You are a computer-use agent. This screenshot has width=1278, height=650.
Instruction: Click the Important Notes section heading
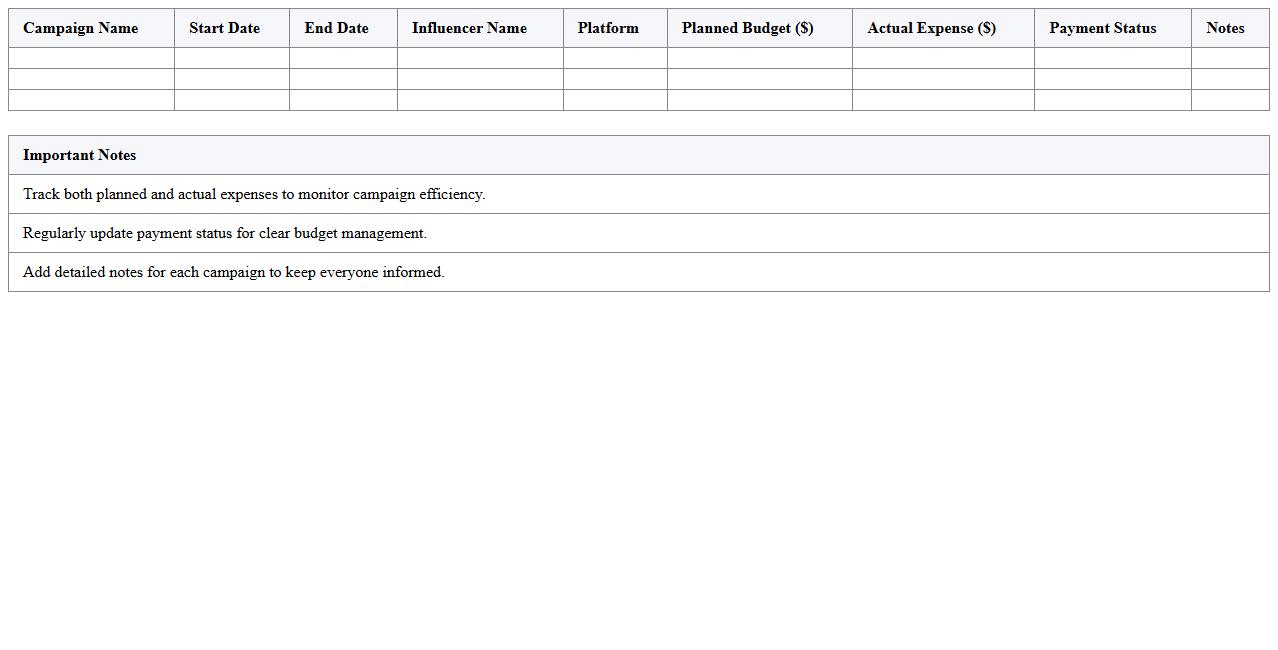pos(80,155)
